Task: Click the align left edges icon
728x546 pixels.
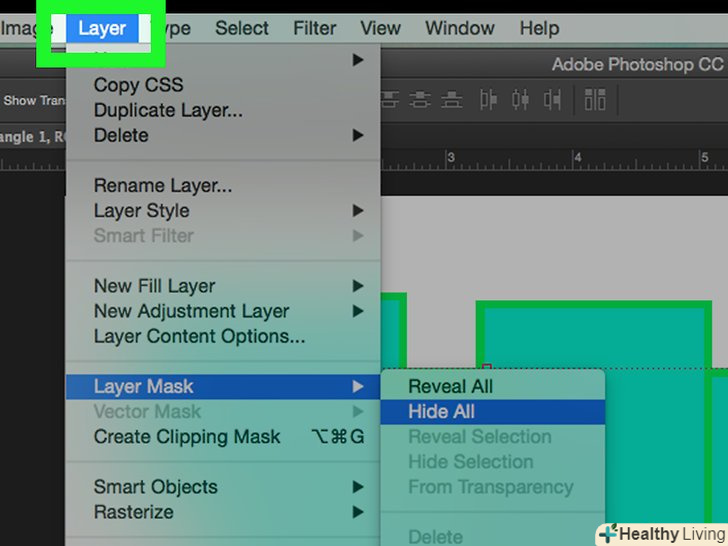Action: click(488, 99)
